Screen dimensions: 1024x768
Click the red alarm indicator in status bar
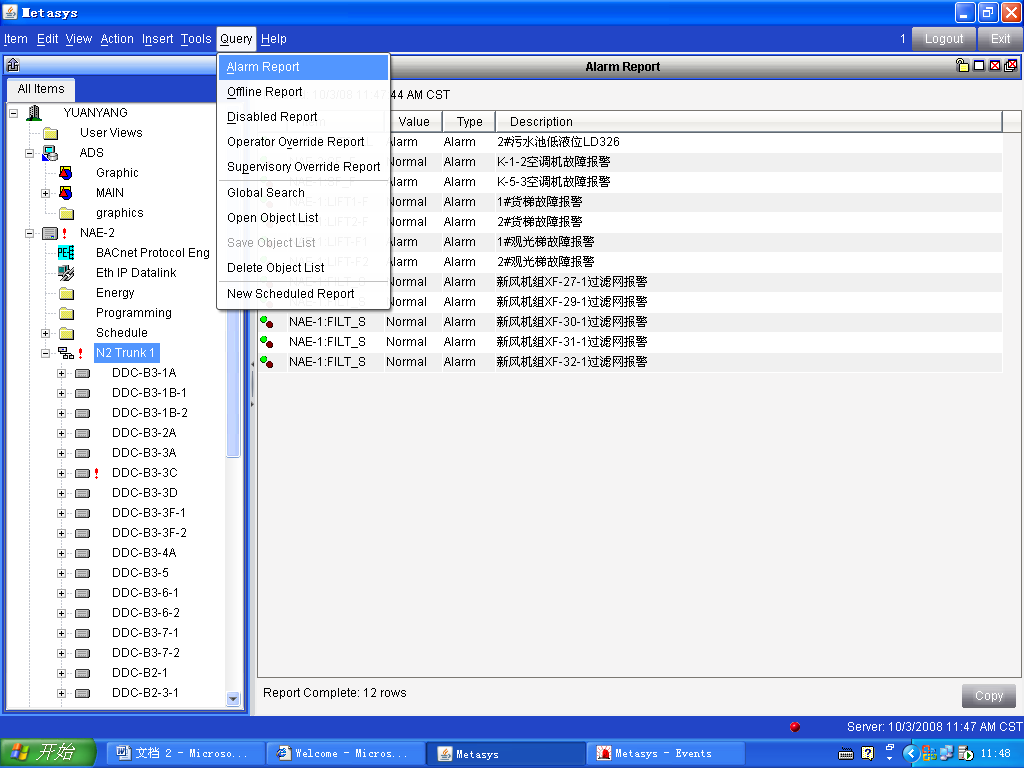point(795,727)
